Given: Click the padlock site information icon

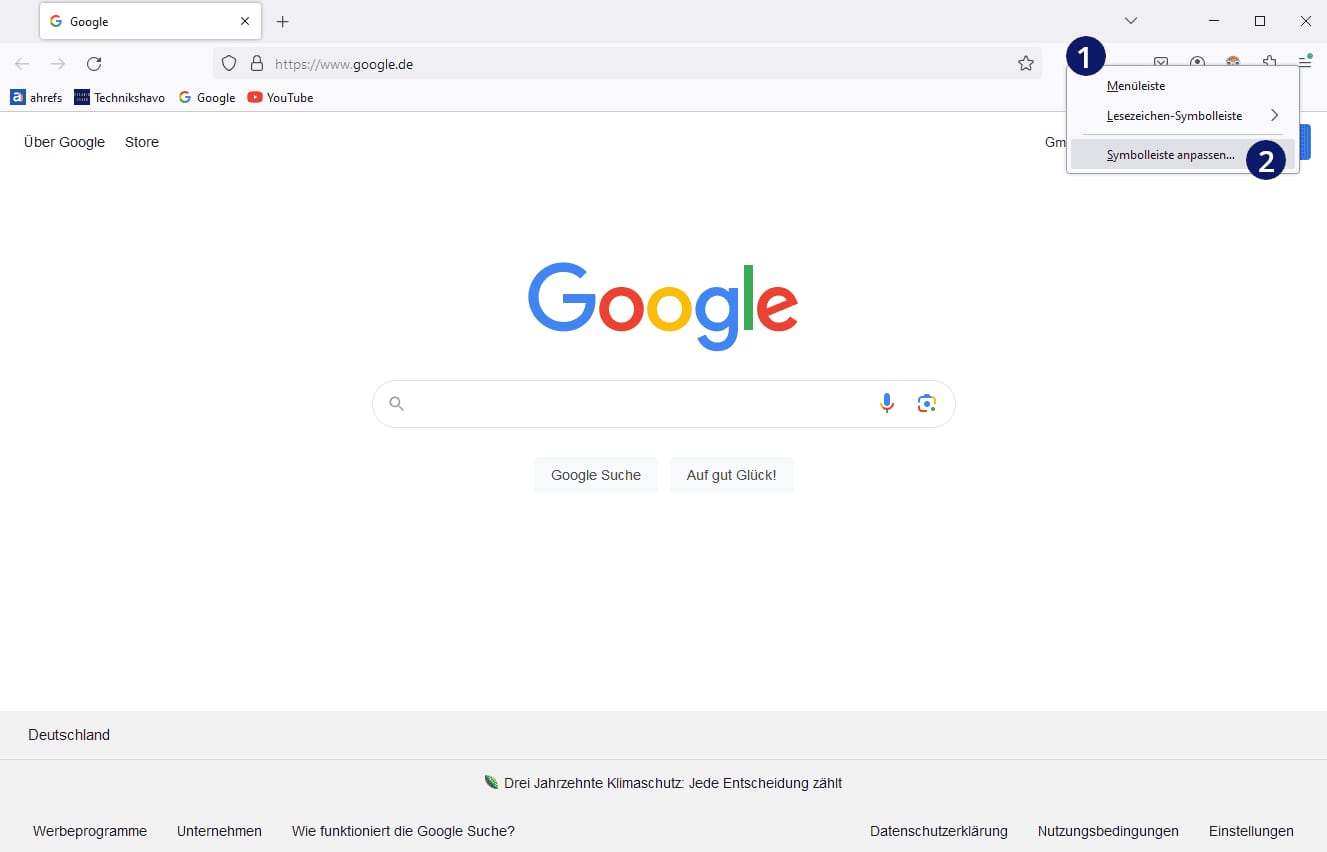Looking at the screenshot, I should pos(256,64).
